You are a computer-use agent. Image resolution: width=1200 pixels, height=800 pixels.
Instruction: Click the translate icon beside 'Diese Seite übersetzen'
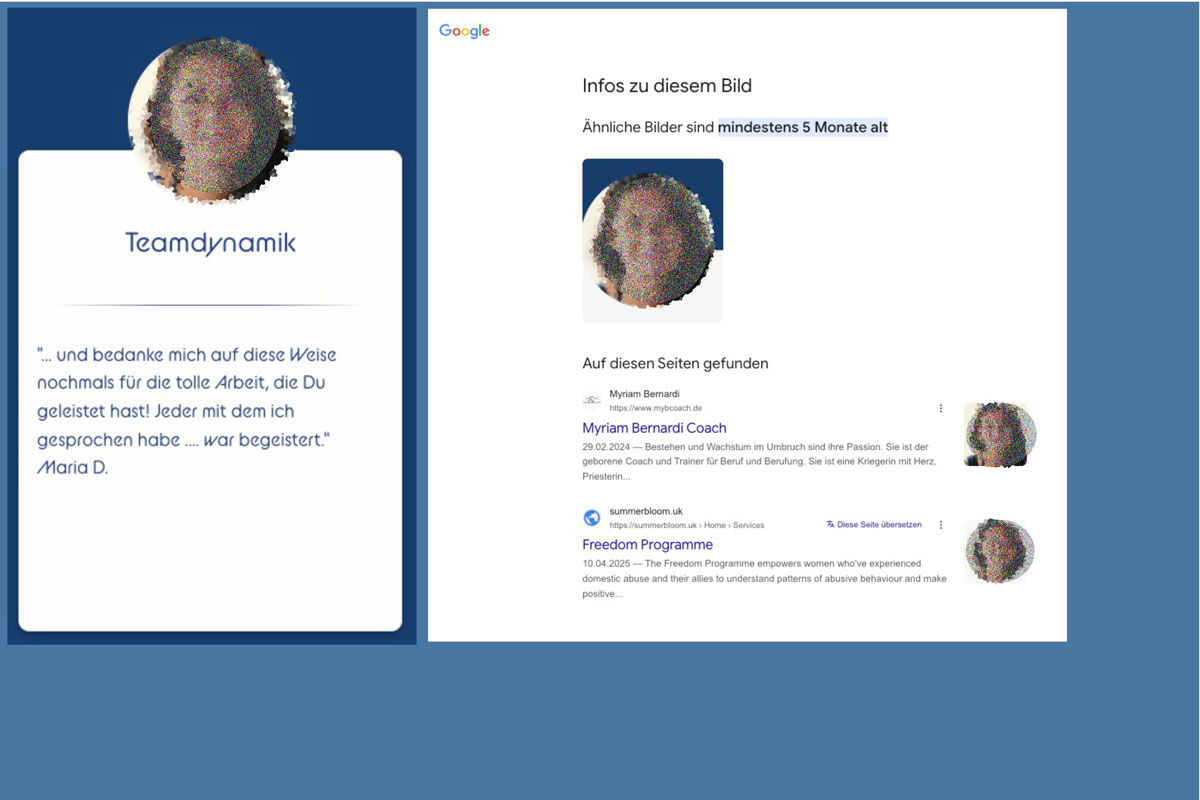(x=830, y=524)
